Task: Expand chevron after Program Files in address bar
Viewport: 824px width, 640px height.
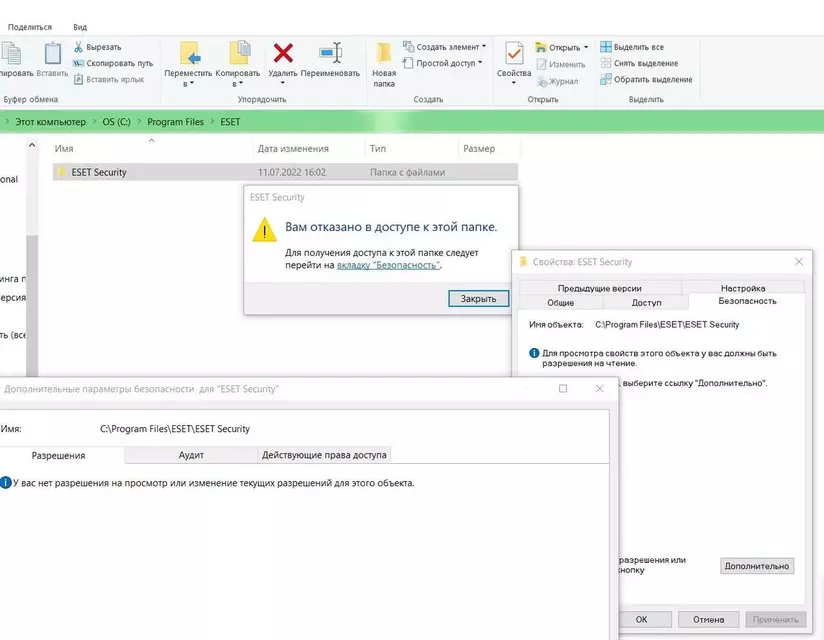Action: (x=212, y=121)
